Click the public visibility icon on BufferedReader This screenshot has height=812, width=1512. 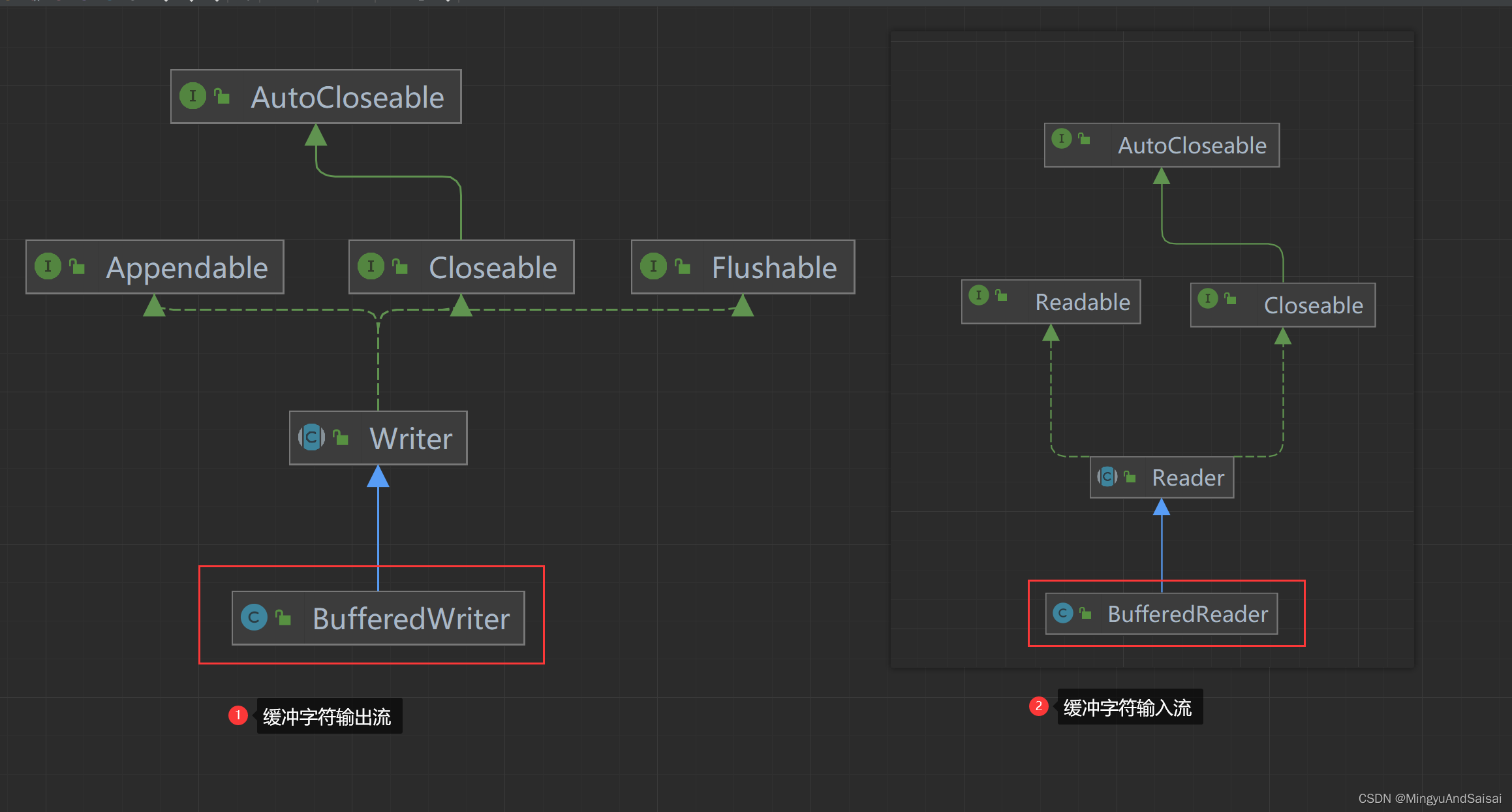pos(1086,613)
